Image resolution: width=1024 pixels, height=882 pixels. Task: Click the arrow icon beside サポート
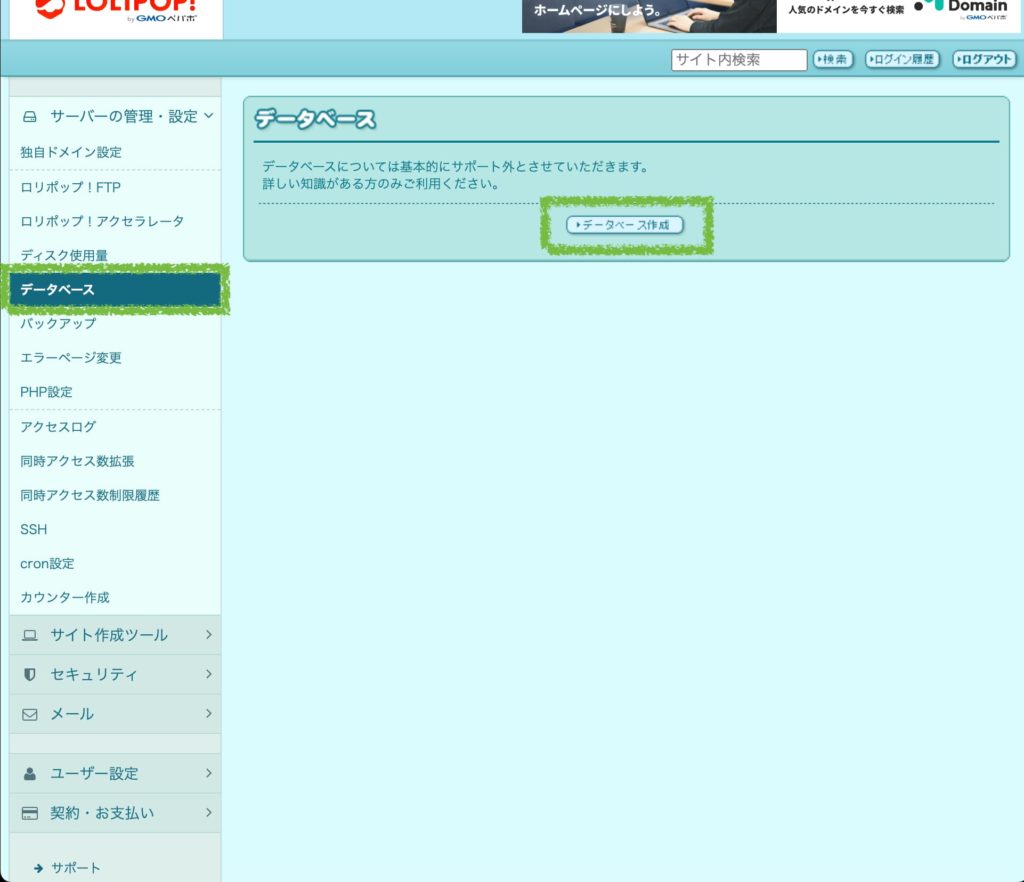pyautogui.click(x=39, y=868)
